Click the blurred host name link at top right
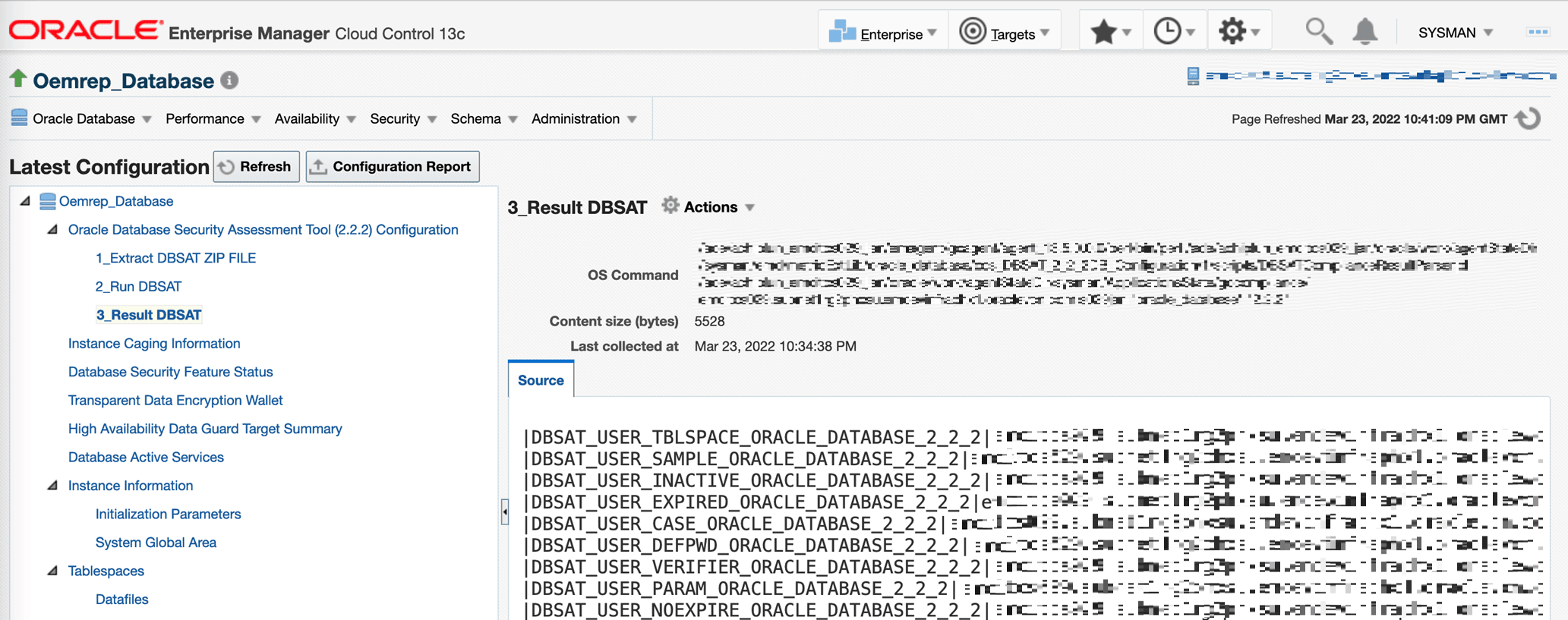The width and height of the screenshot is (1568, 620). pyautogui.click(x=1380, y=75)
